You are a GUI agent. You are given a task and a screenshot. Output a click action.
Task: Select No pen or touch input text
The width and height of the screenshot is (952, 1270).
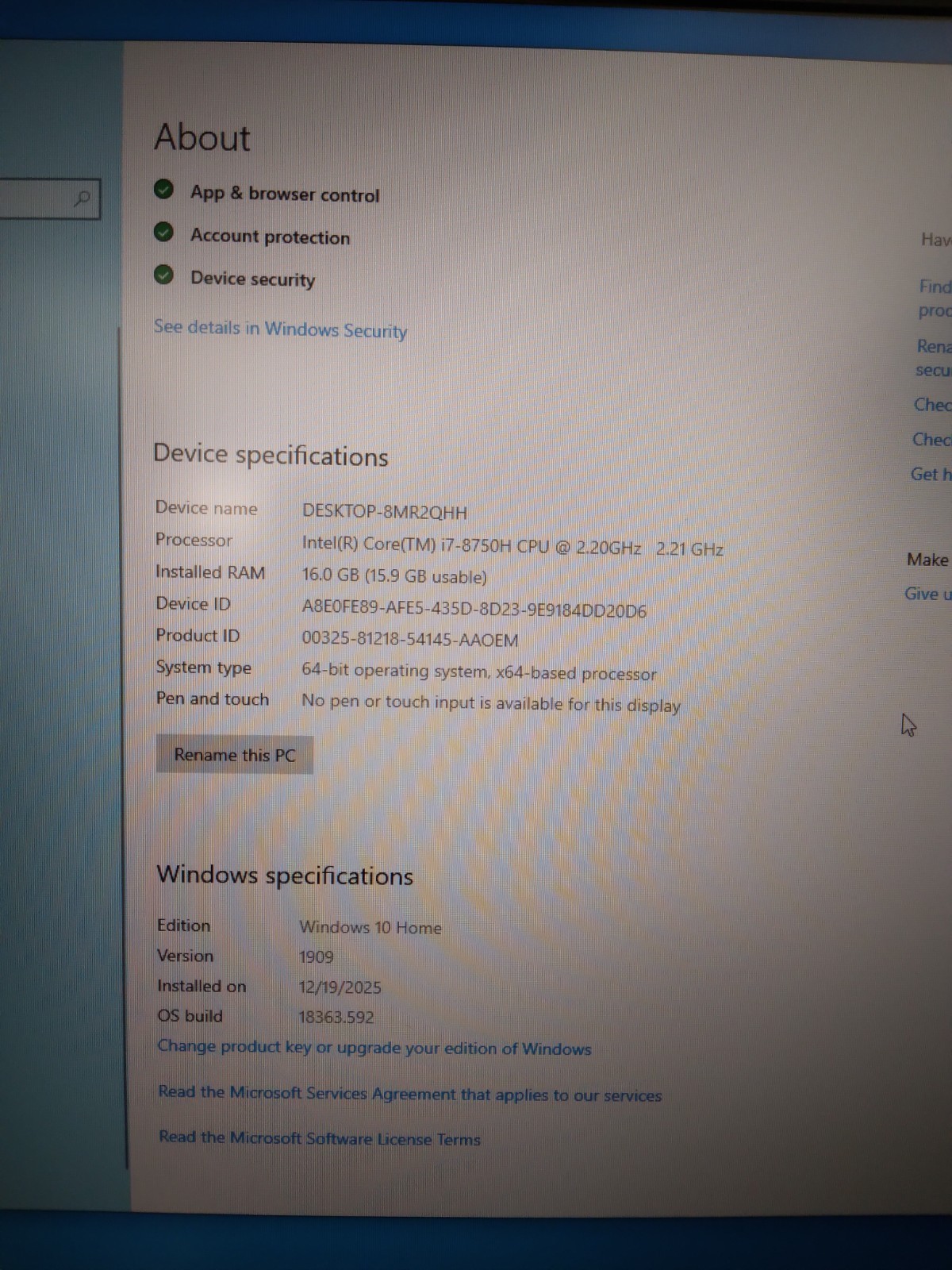tap(491, 703)
